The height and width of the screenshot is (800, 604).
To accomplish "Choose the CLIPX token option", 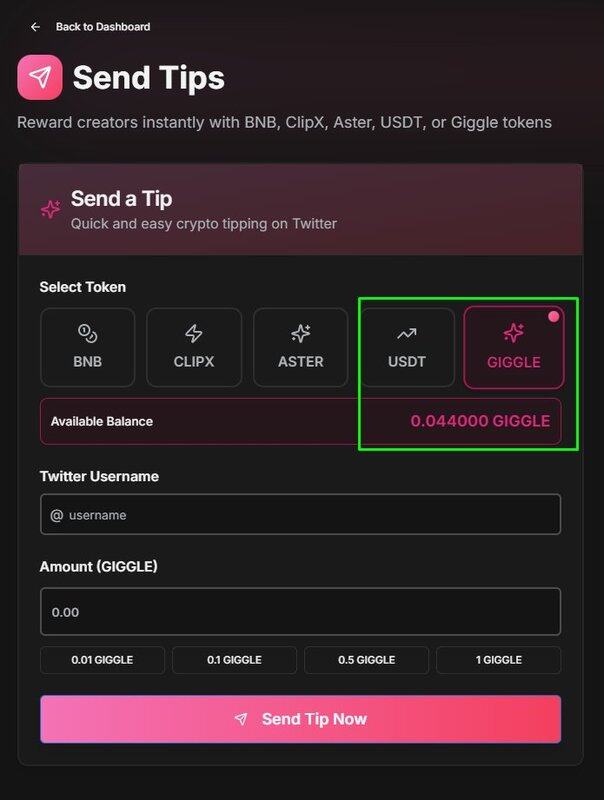I will click(194, 347).
